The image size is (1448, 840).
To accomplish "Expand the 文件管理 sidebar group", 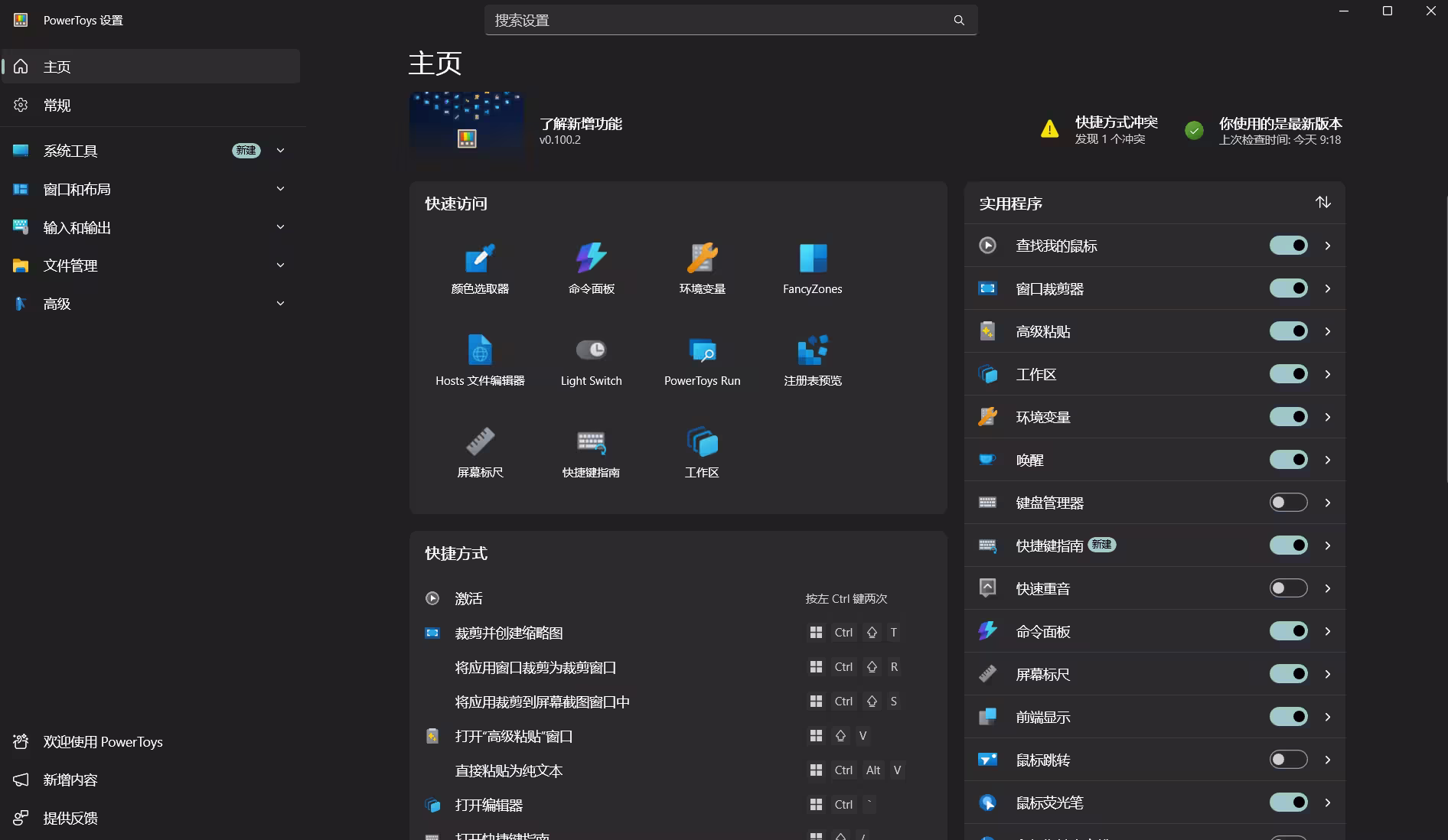I will (280, 265).
